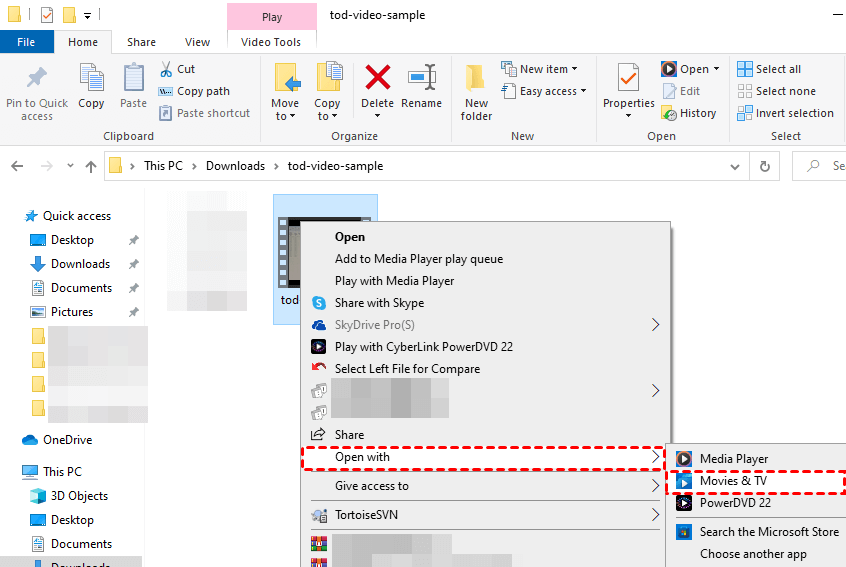This screenshot has width=846, height=567.
Task: Click the Up one level arrow
Action: click(91, 166)
